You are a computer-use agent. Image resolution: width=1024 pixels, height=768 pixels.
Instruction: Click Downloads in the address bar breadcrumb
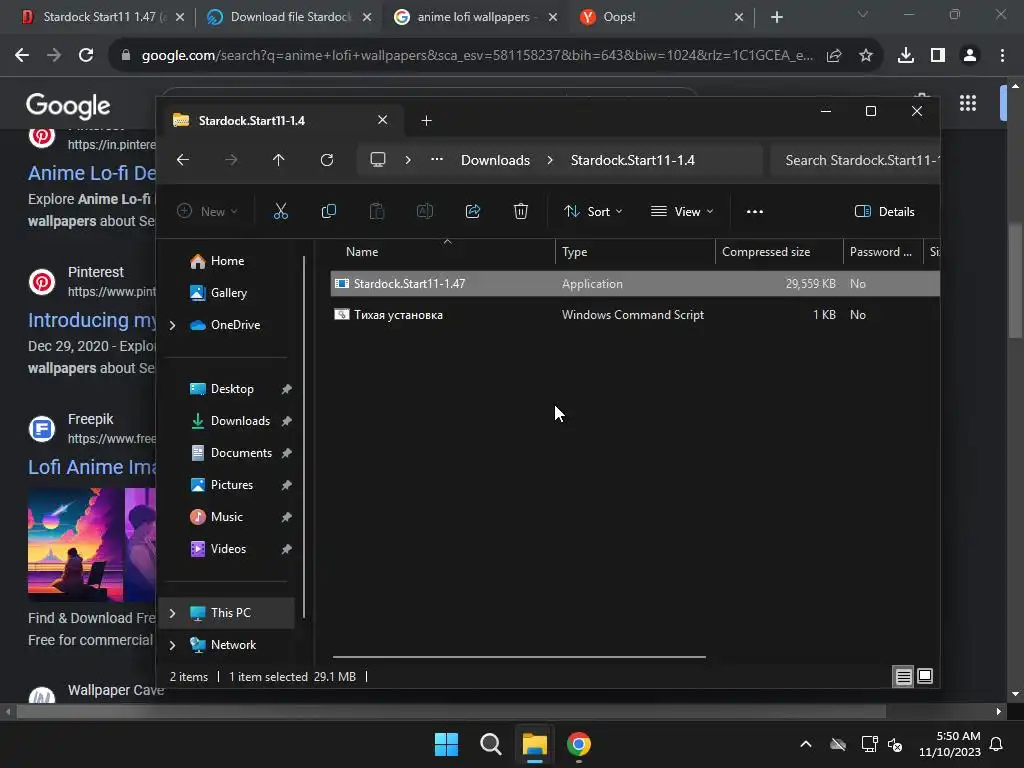pos(495,160)
